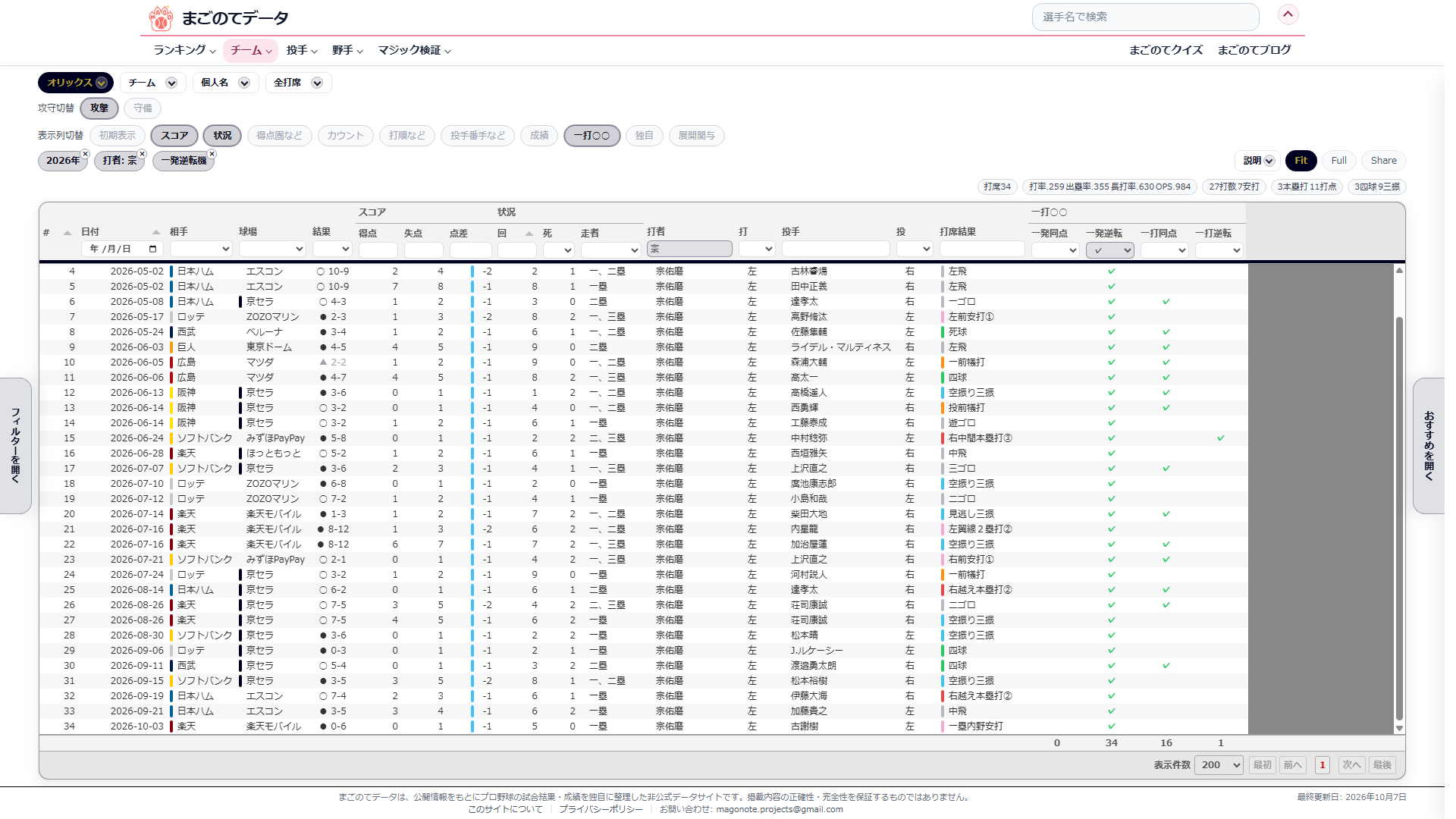Open the 一発逆転 column filter dropdown

click(1109, 249)
